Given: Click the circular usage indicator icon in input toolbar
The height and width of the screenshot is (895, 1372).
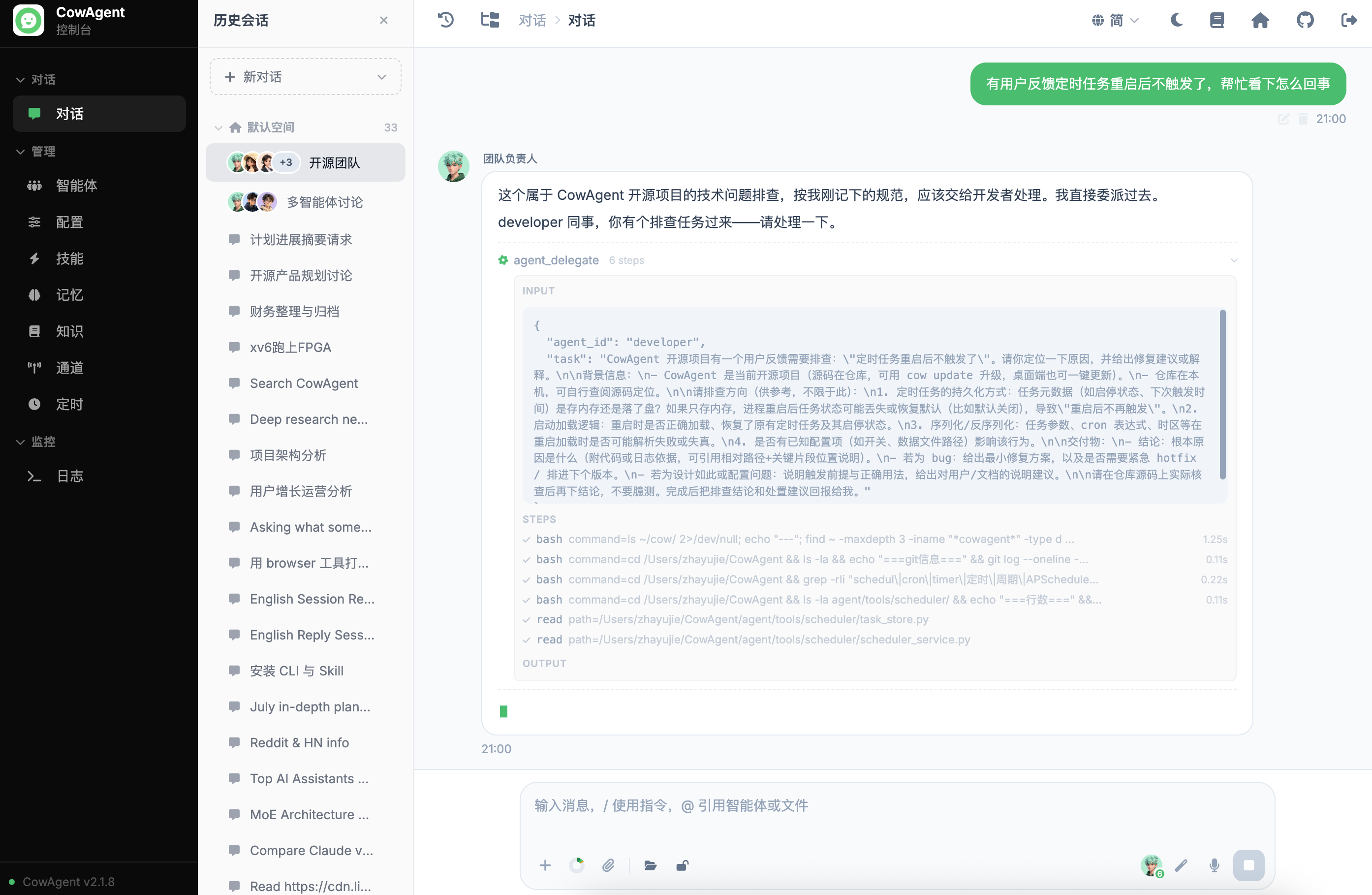Looking at the screenshot, I should tap(576, 865).
